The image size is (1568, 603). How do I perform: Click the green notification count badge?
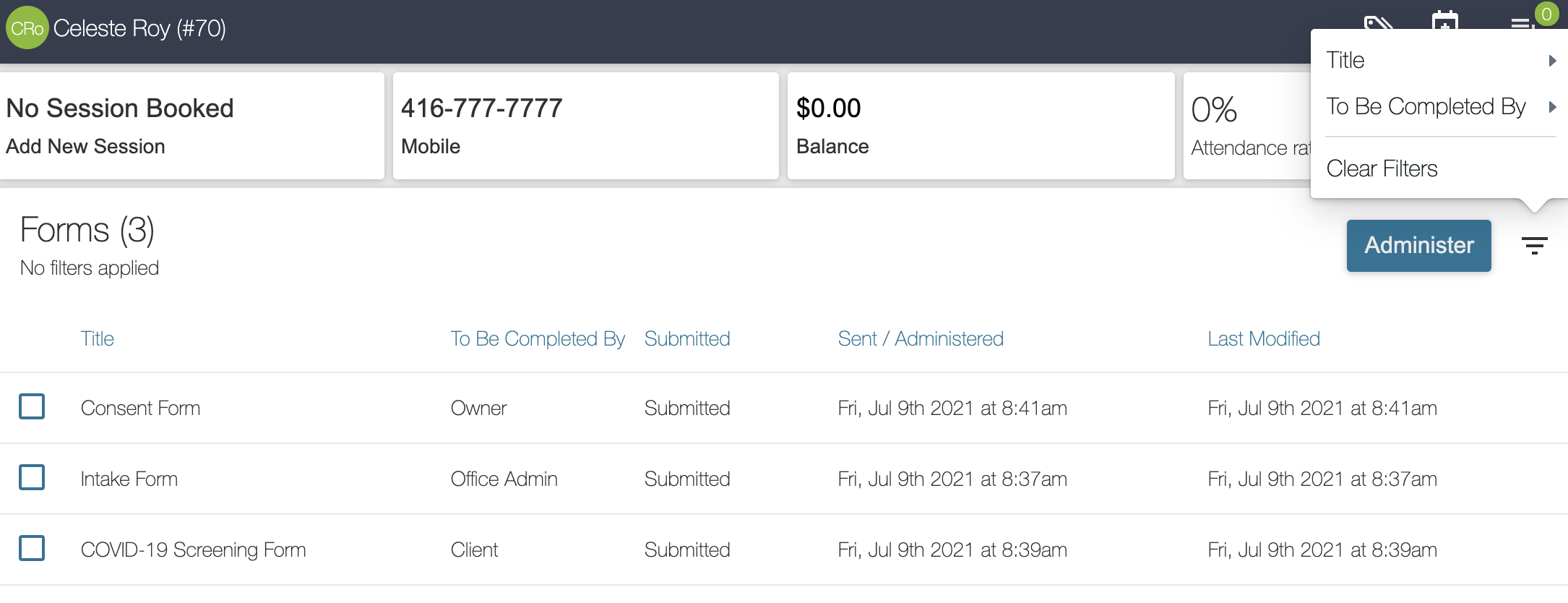click(x=1547, y=14)
